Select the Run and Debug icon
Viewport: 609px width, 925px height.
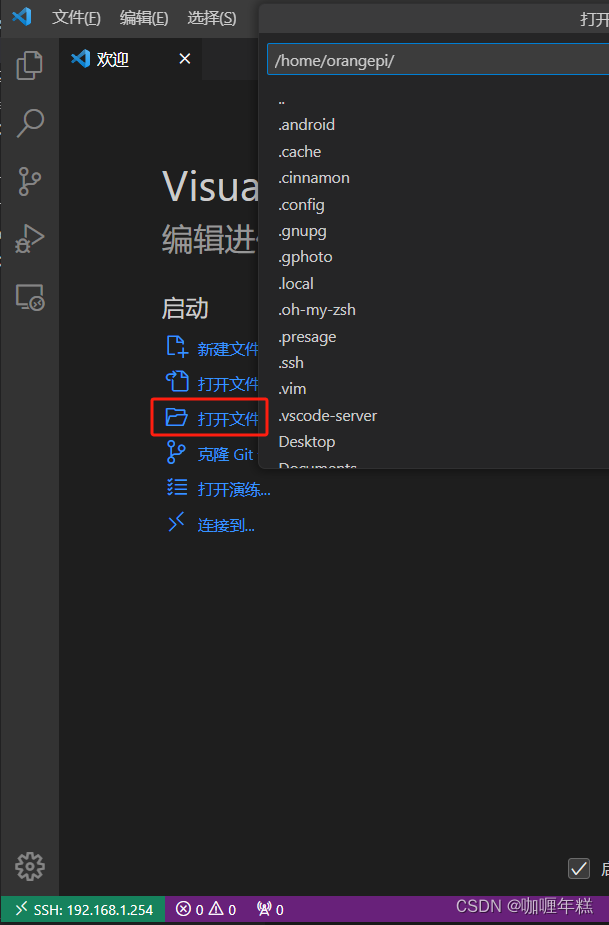pyautogui.click(x=29, y=238)
